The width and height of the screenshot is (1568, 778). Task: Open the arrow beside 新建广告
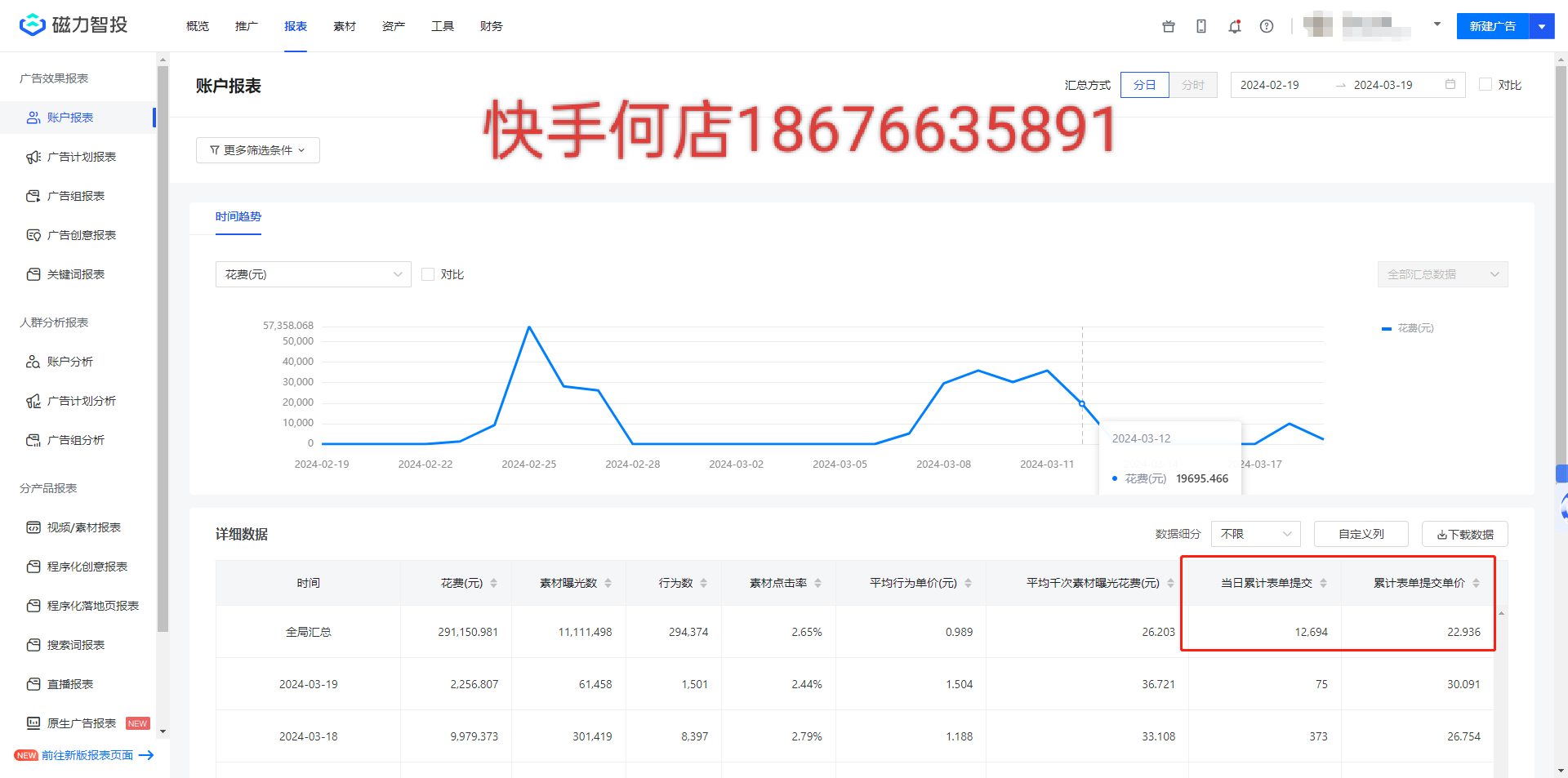click(x=1542, y=26)
